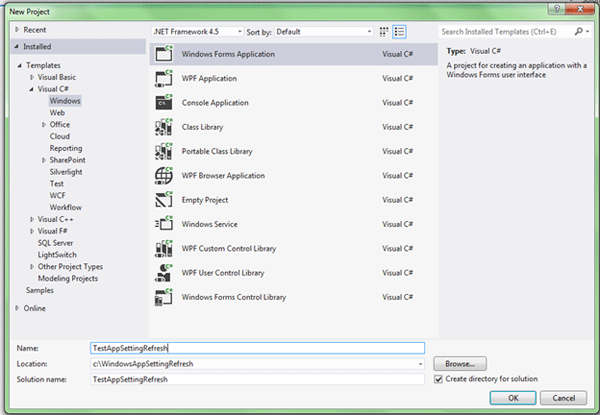Click the WPF Browser Application globe icon
Screen dimensions: 600x415
(164, 176)
